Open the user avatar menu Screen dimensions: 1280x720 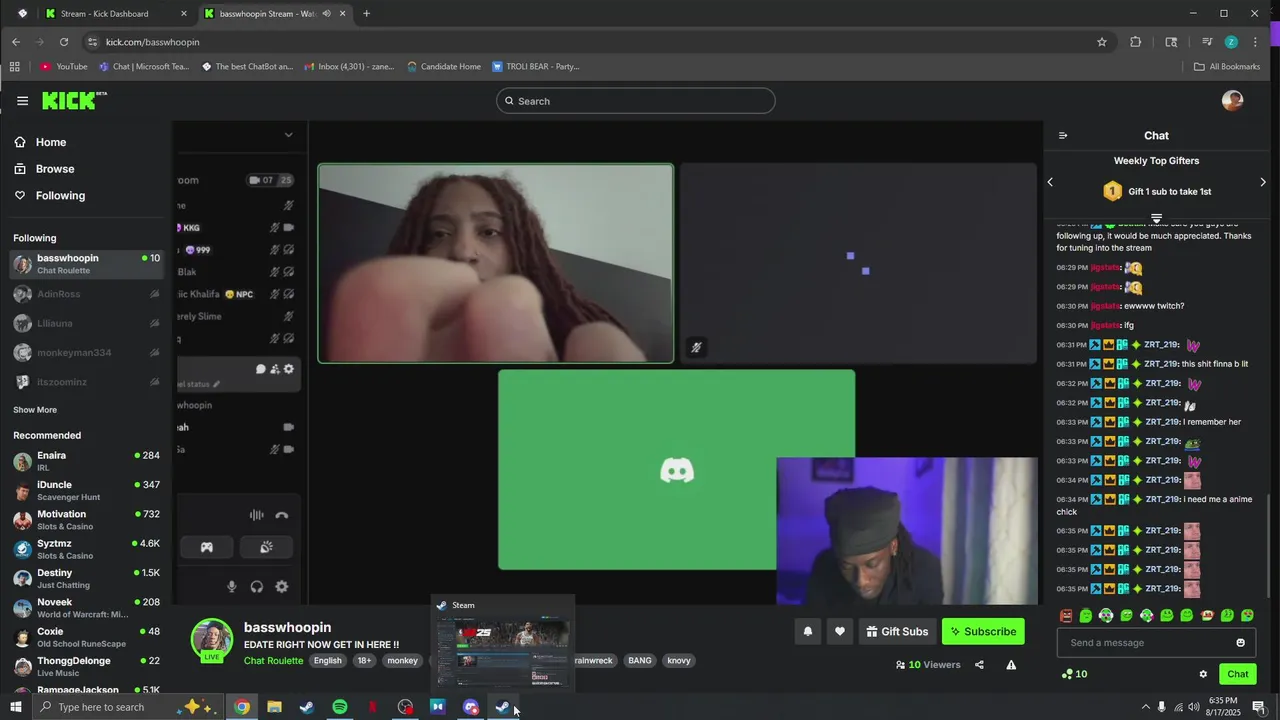pyautogui.click(x=1232, y=101)
